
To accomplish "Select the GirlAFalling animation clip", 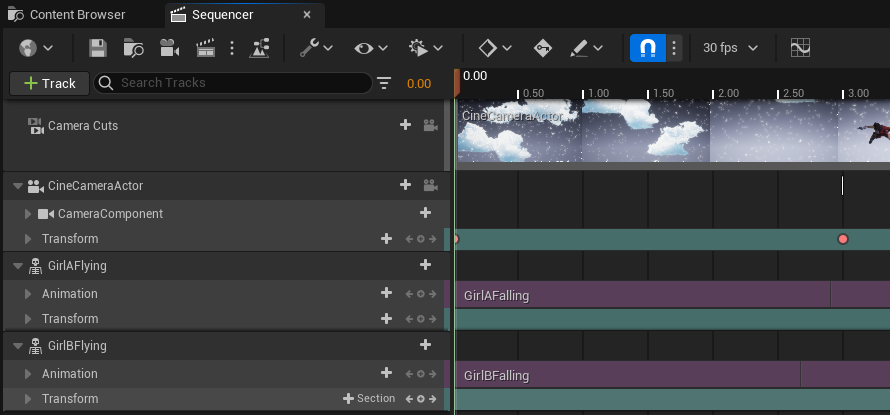I will 640,295.
